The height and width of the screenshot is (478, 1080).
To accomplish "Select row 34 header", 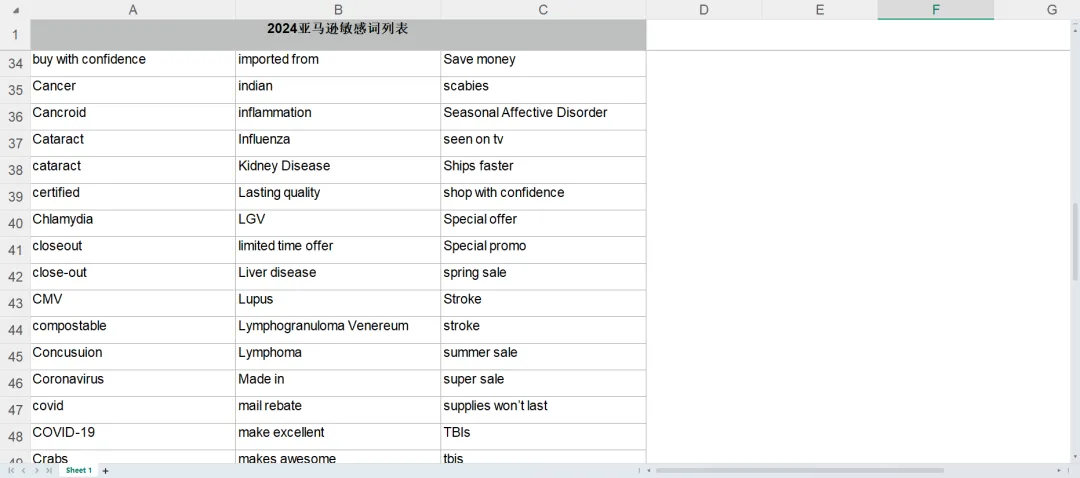I will [x=15, y=64].
